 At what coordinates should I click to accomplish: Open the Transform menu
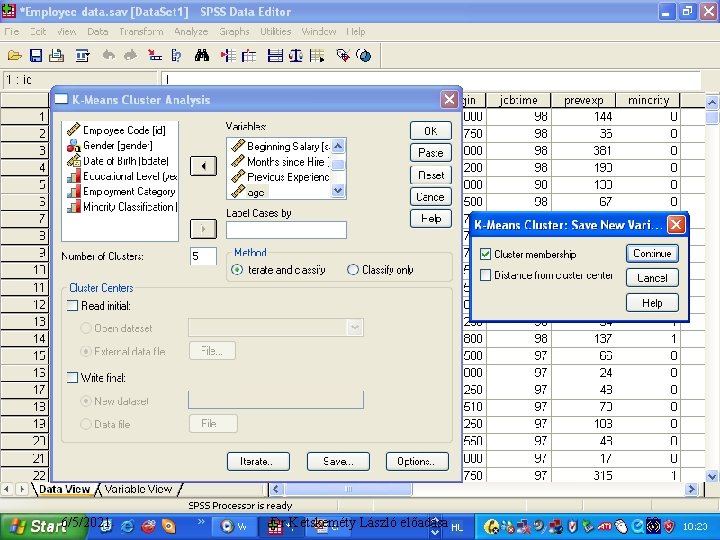point(141,31)
